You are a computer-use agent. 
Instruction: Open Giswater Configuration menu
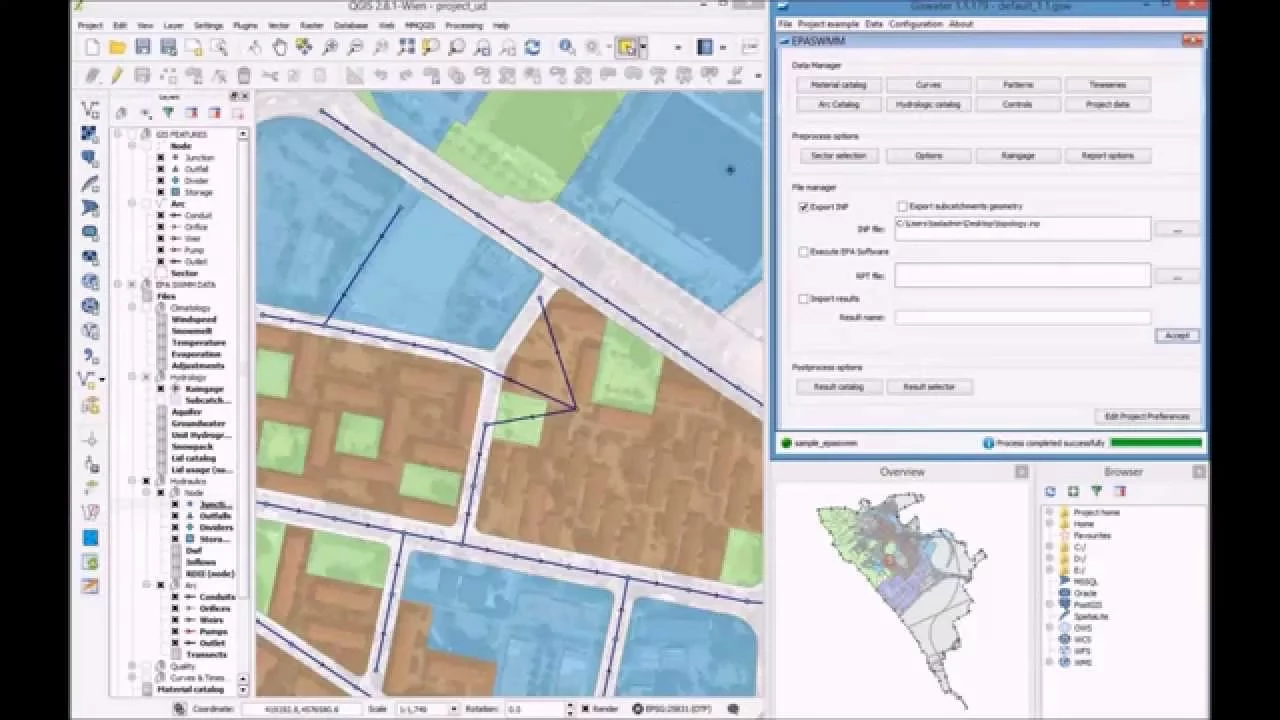(x=916, y=24)
